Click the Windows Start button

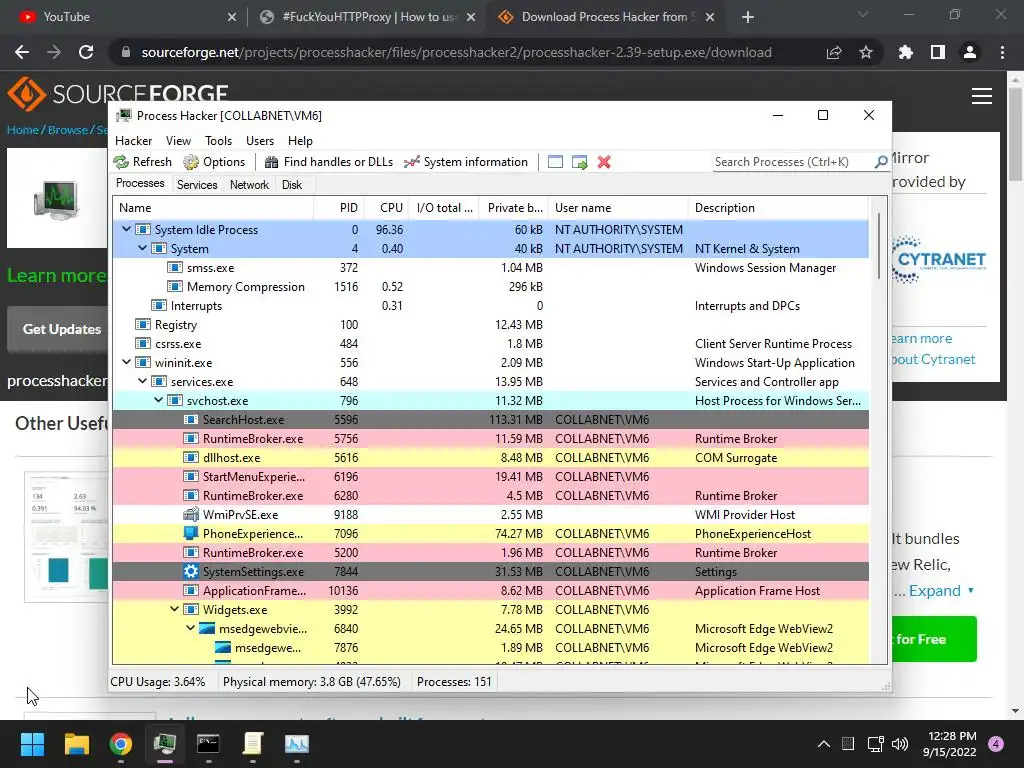point(32,744)
